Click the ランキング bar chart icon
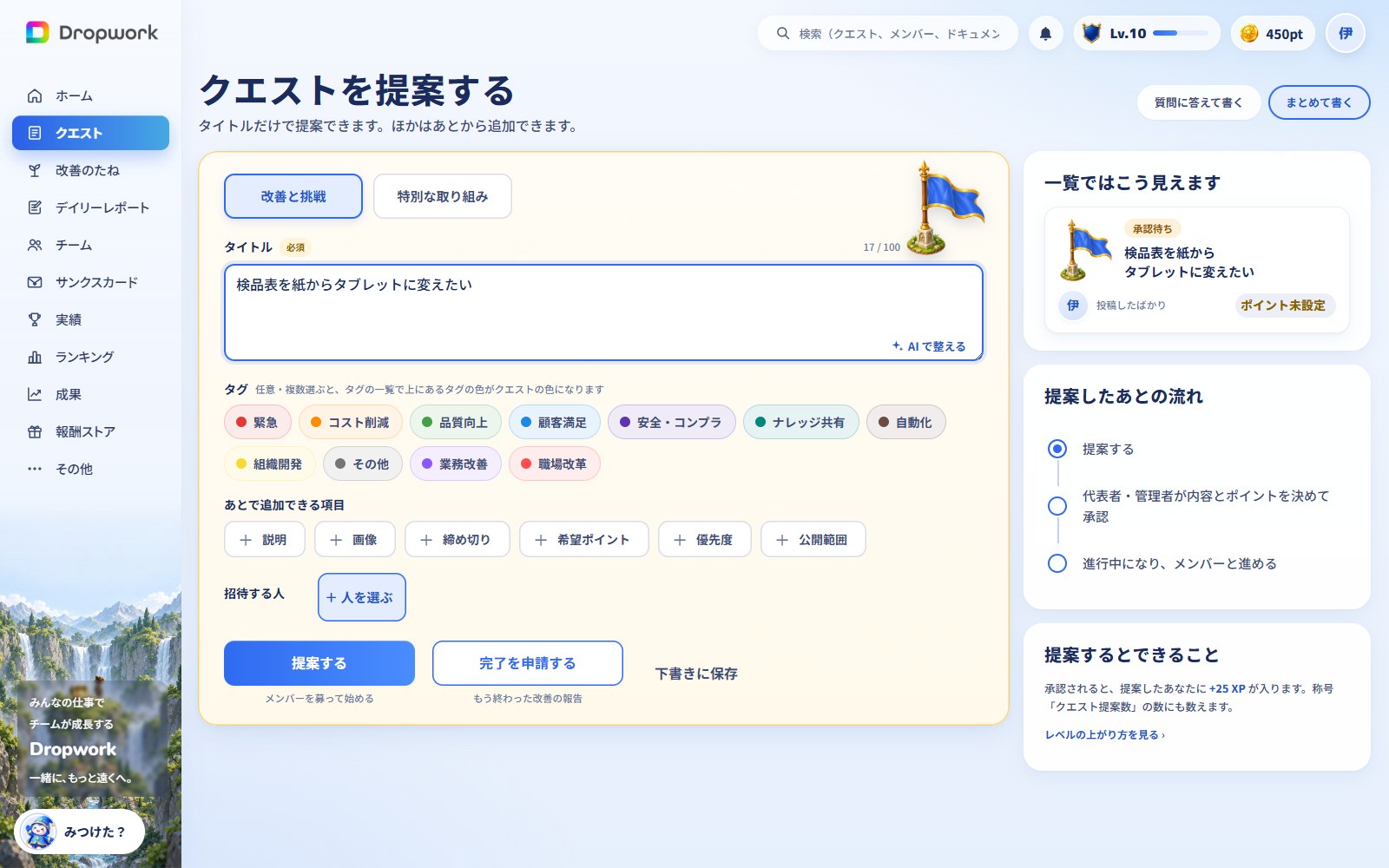The height and width of the screenshot is (868, 1389). 35,357
